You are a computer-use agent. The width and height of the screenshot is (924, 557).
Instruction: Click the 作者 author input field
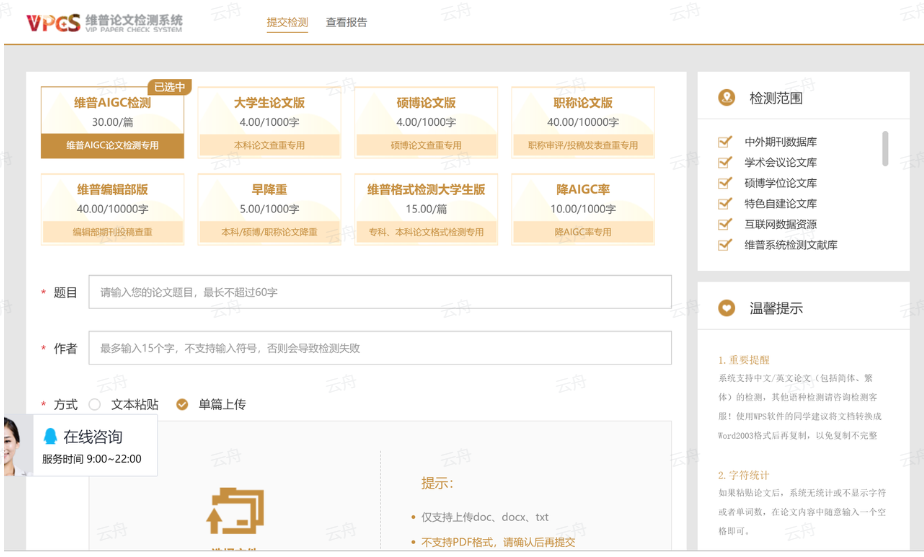(x=380, y=348)
